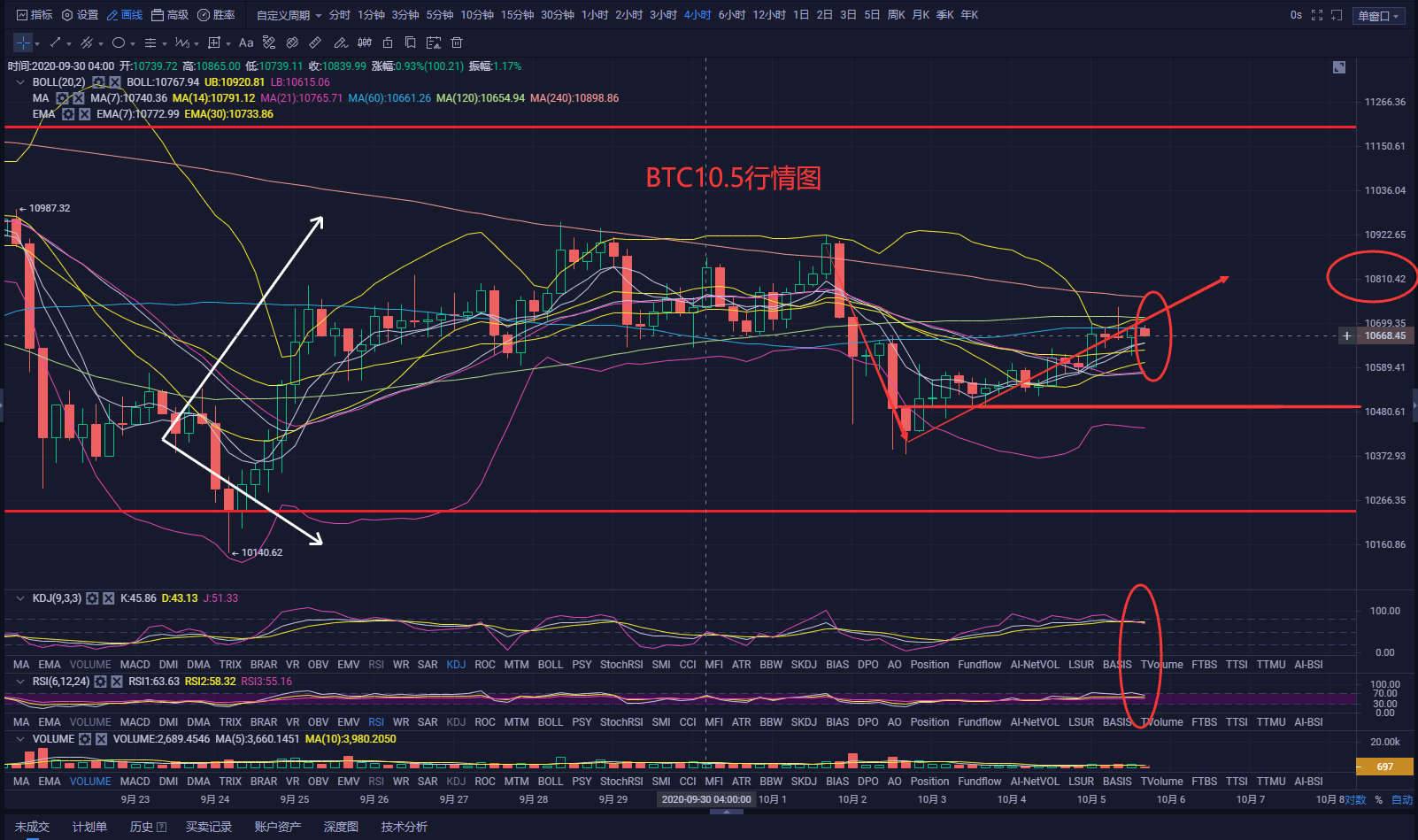Switch to the 15分钟 timeframe
Viewport: 1418px width, 840px height.
pos(517,15)
